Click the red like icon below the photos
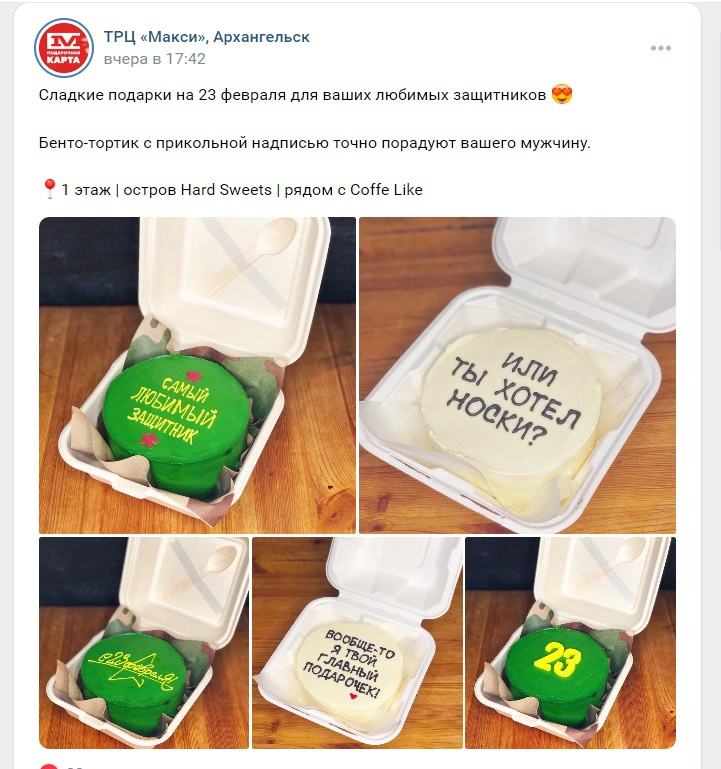721x769 pixels. coord(49,766)
